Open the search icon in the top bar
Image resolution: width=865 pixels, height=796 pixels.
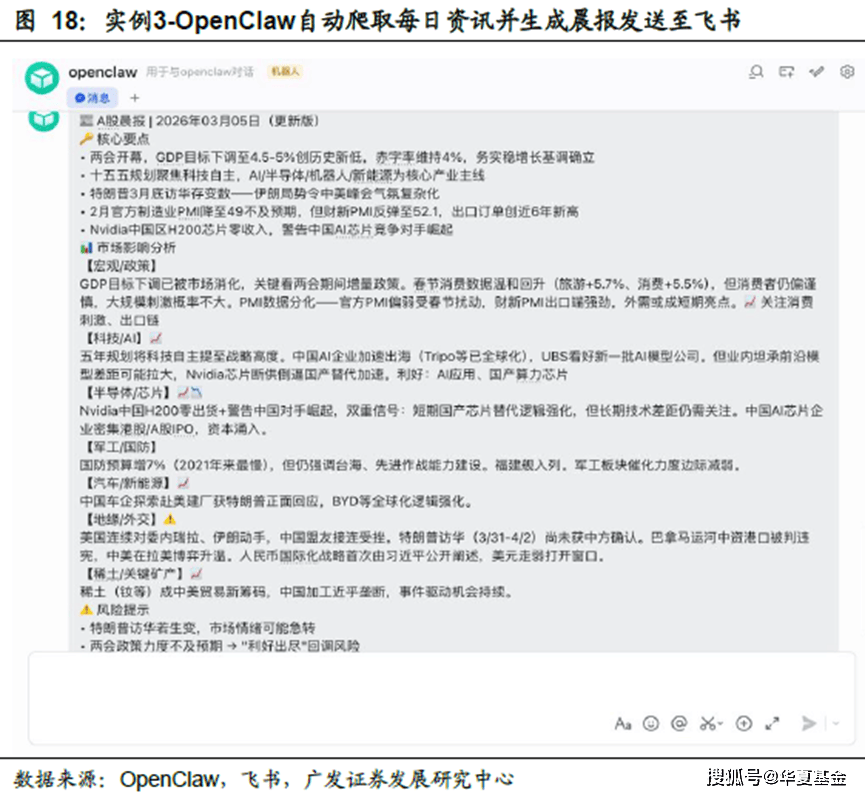coord(757,72)
